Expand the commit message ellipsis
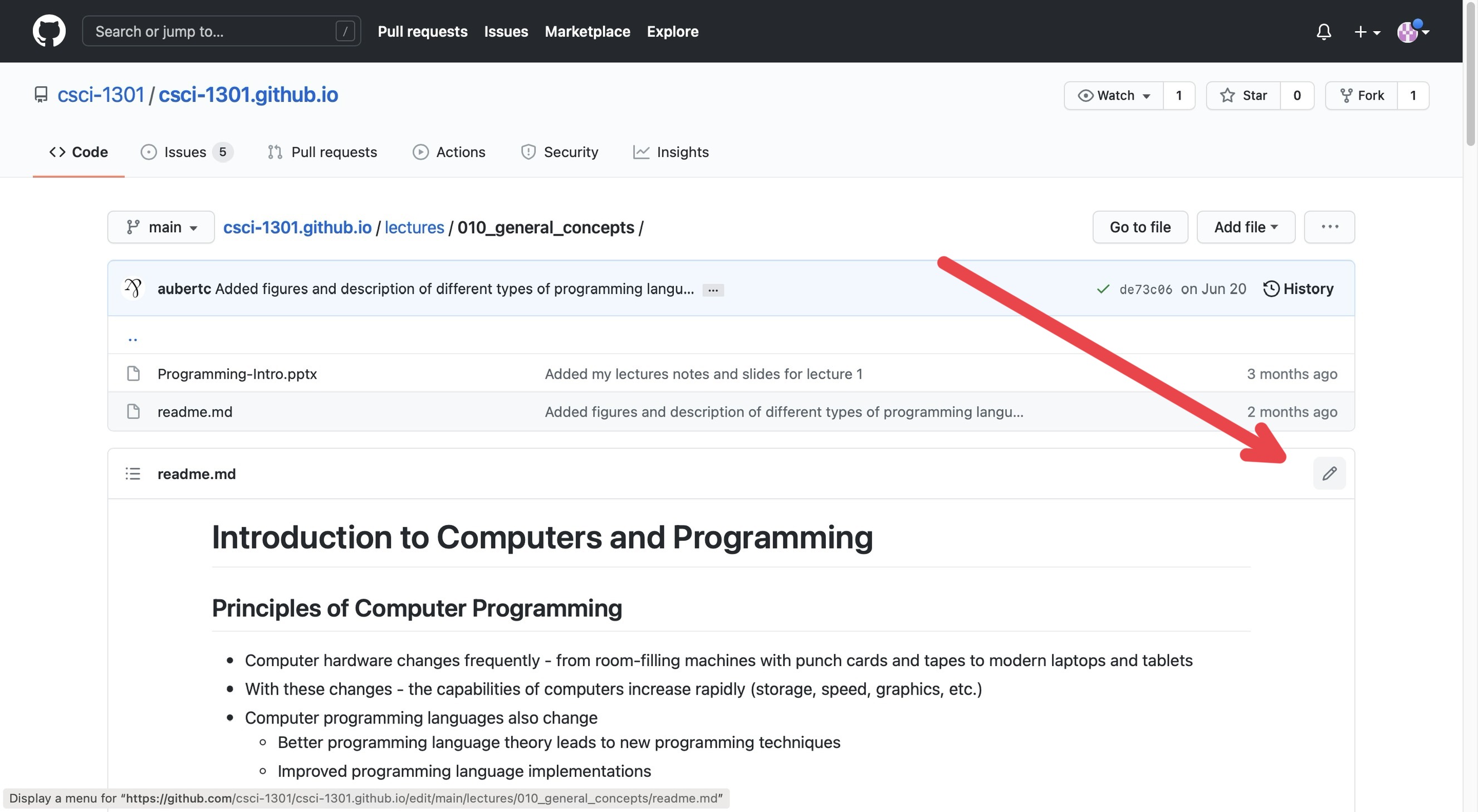This screenshot has height=812, width=1478. [x=713, y=290]
